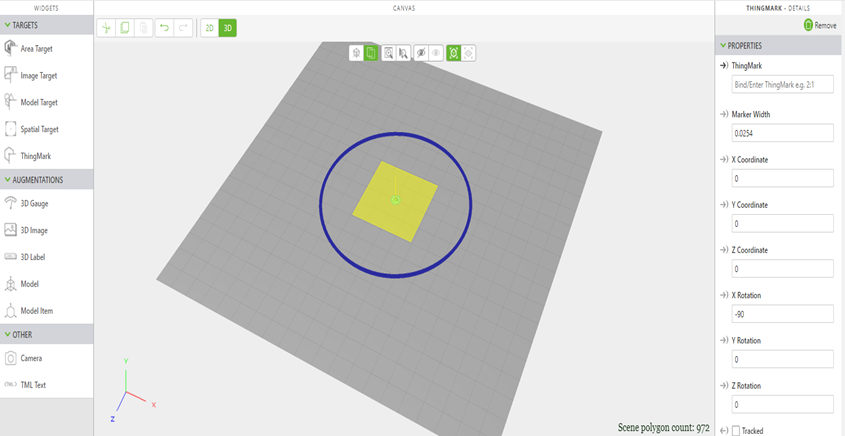This screenshot has width=845, height=436.
Task: Click the X Rotation field showing -90
Action: click(x=782, y=314)
